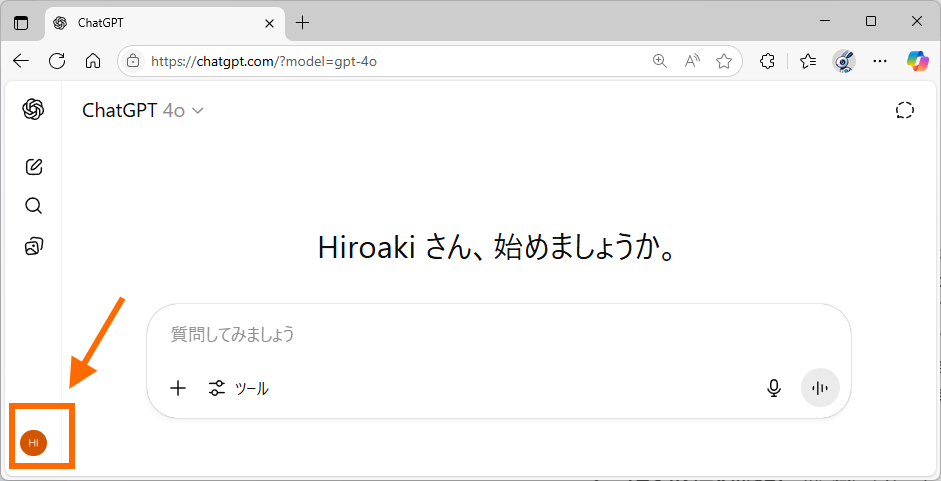Open chat search magnifier in sidebar
Viewport: 941px width, 481px height.
(34, 206)
